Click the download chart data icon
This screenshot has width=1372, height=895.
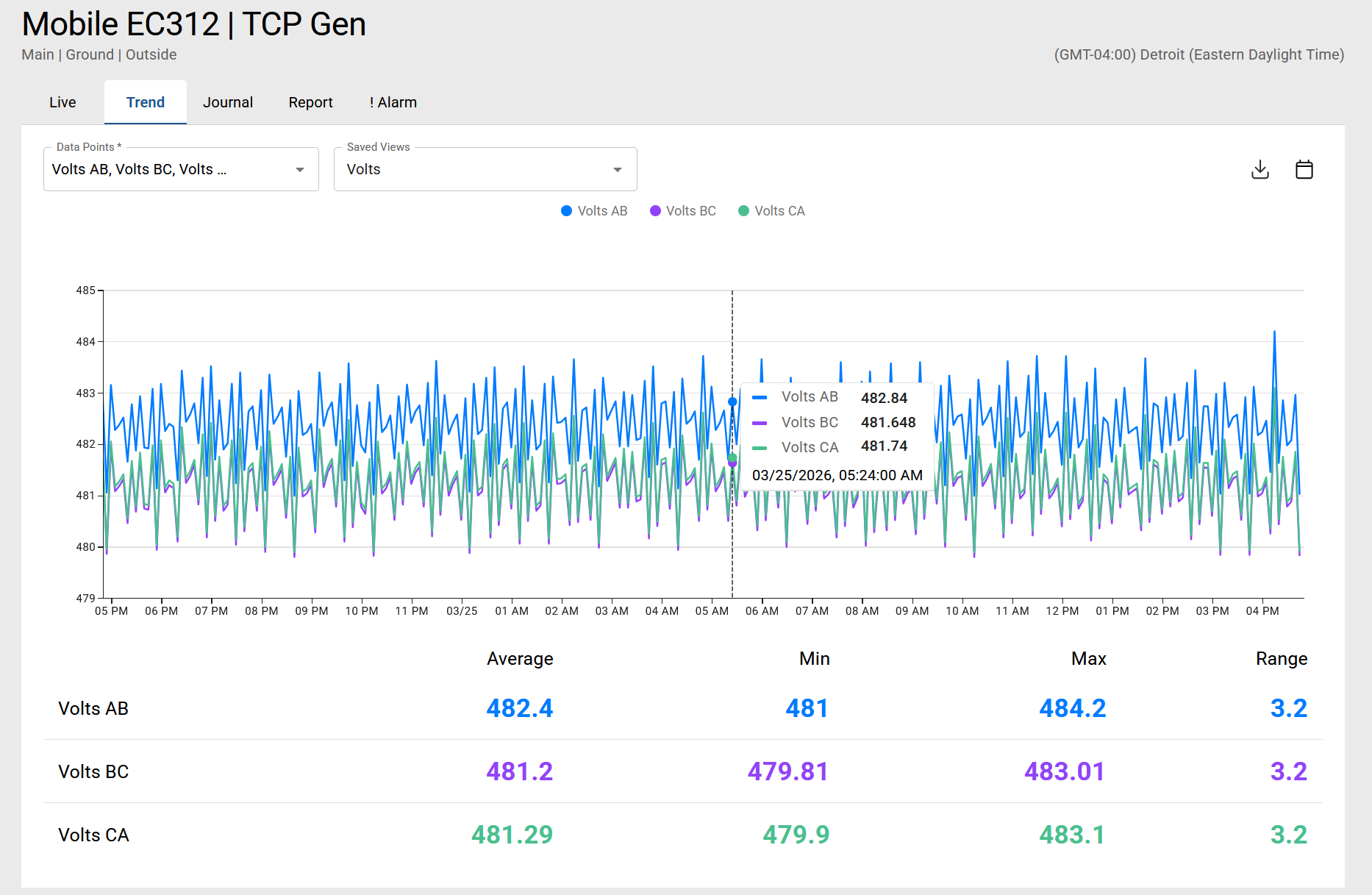(1260, 170)
